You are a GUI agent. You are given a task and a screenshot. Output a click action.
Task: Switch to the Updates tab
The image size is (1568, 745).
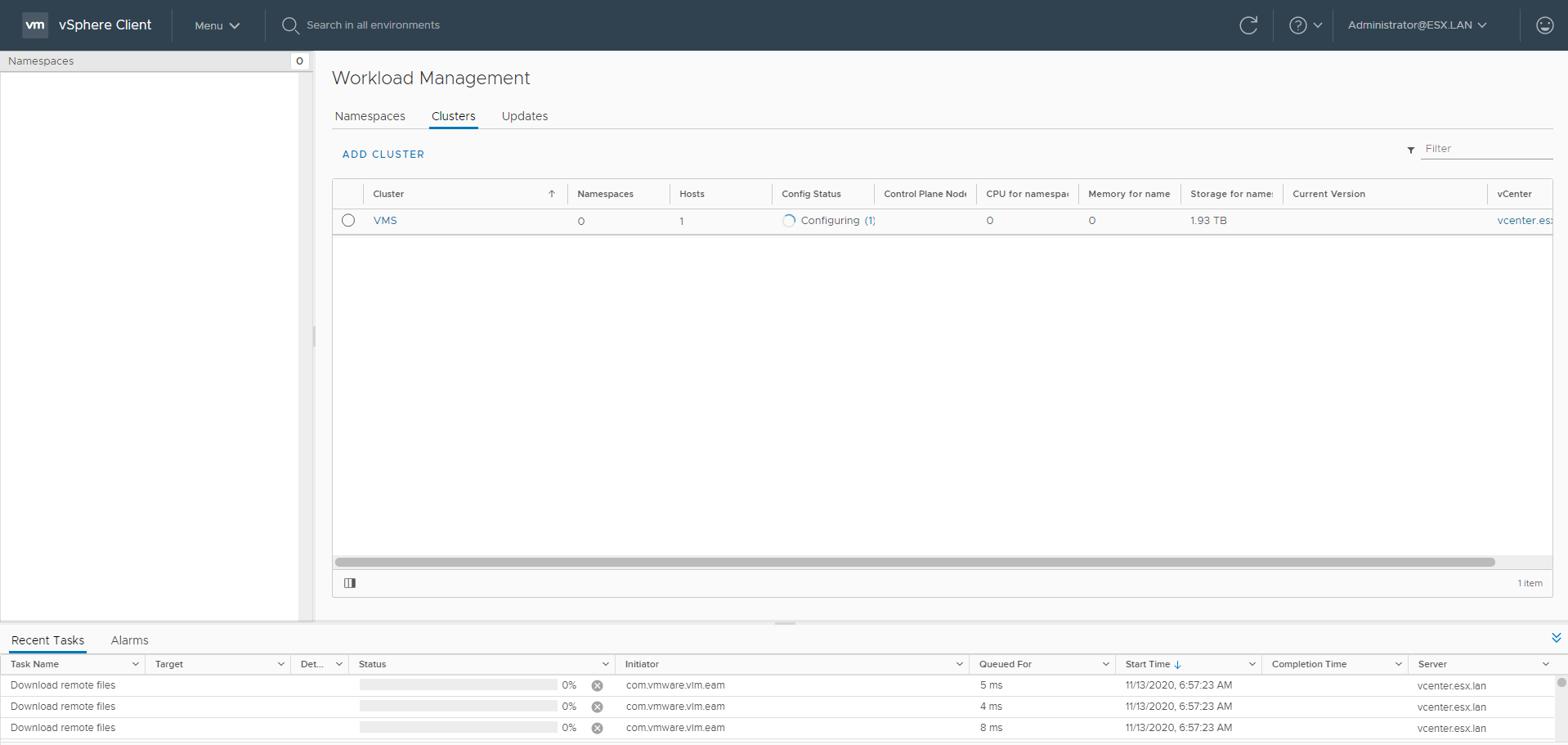click(x=525, y=116)
